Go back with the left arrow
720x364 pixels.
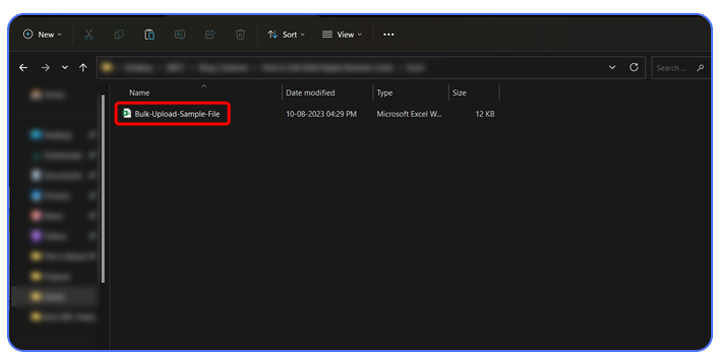pyautogui.click(x=23, y=68)
